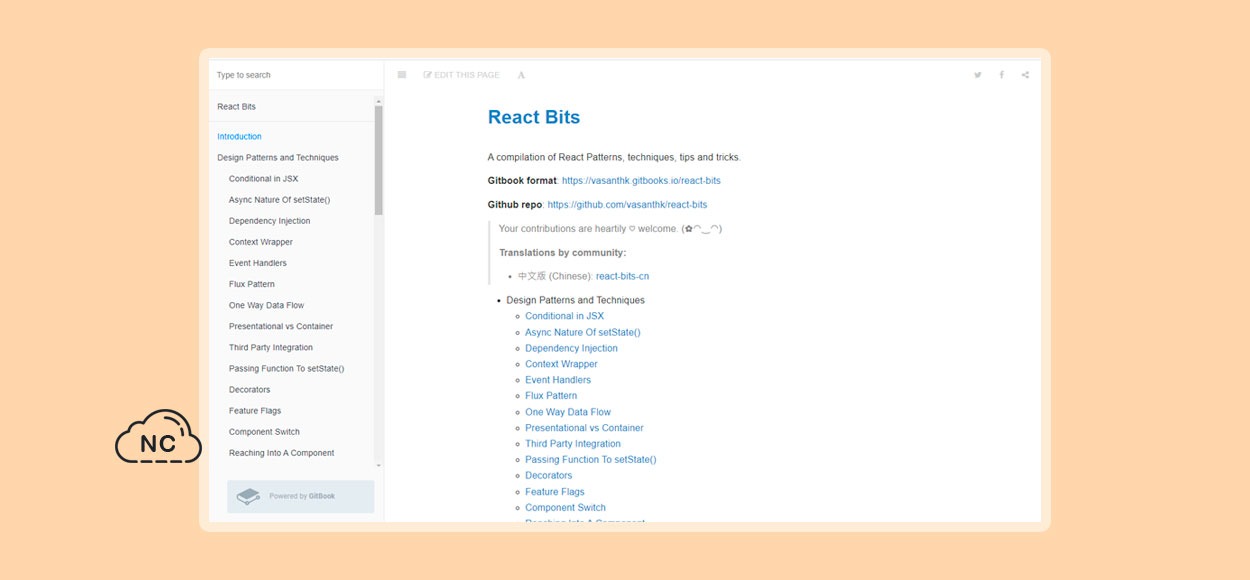Screen dimensions: 1250x580
Task: Go to Dependency Injection in sidebar
Action: (269, 221)
